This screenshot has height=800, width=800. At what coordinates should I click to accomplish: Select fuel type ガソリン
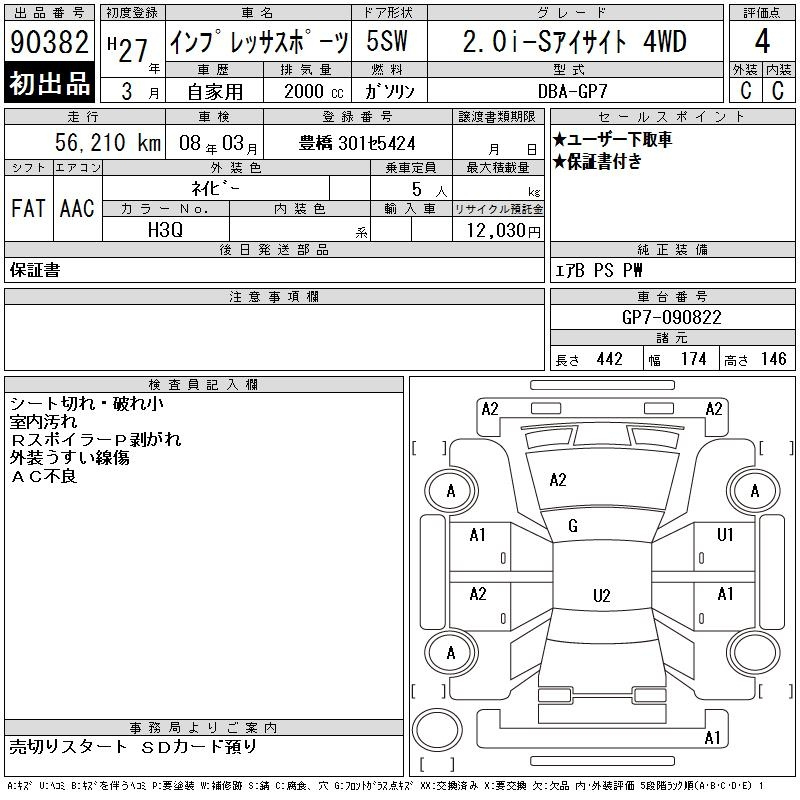(x=390, y=91)
